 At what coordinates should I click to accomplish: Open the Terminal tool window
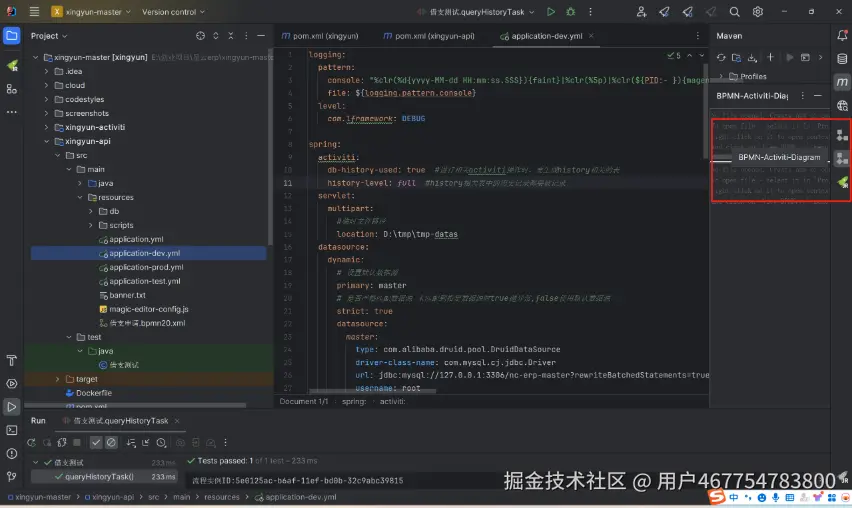(11, 430)
